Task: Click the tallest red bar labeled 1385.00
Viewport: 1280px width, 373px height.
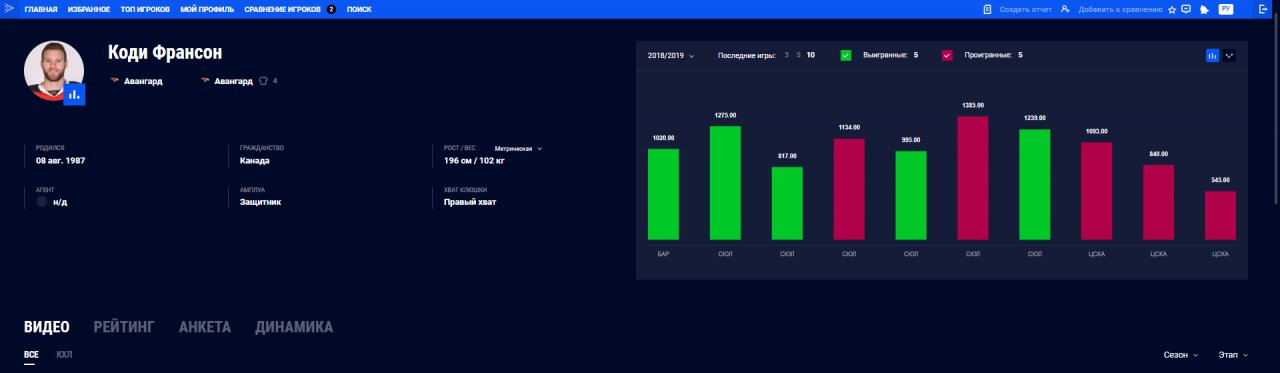Action: click(973, 178)
